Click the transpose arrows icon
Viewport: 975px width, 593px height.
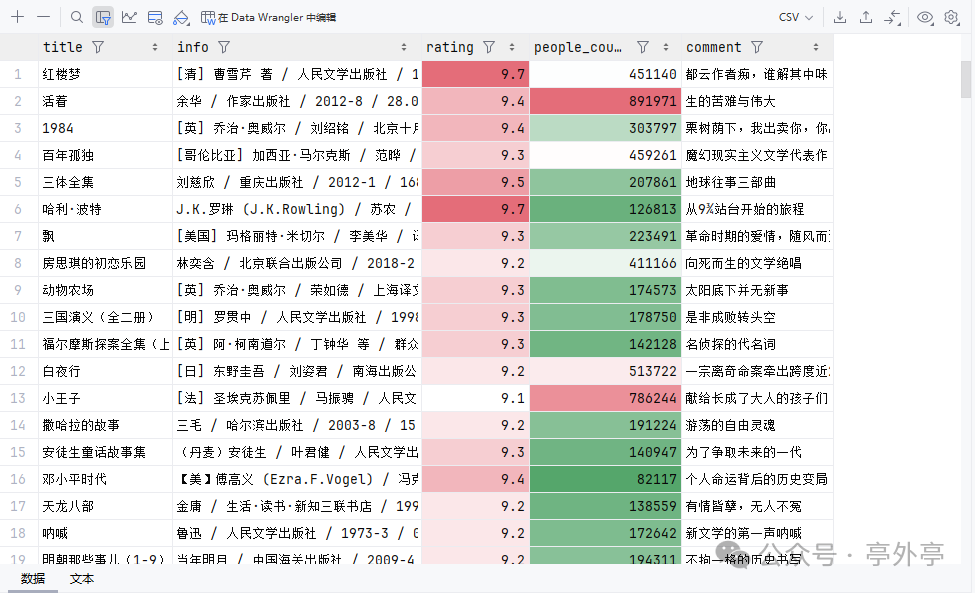892,17
